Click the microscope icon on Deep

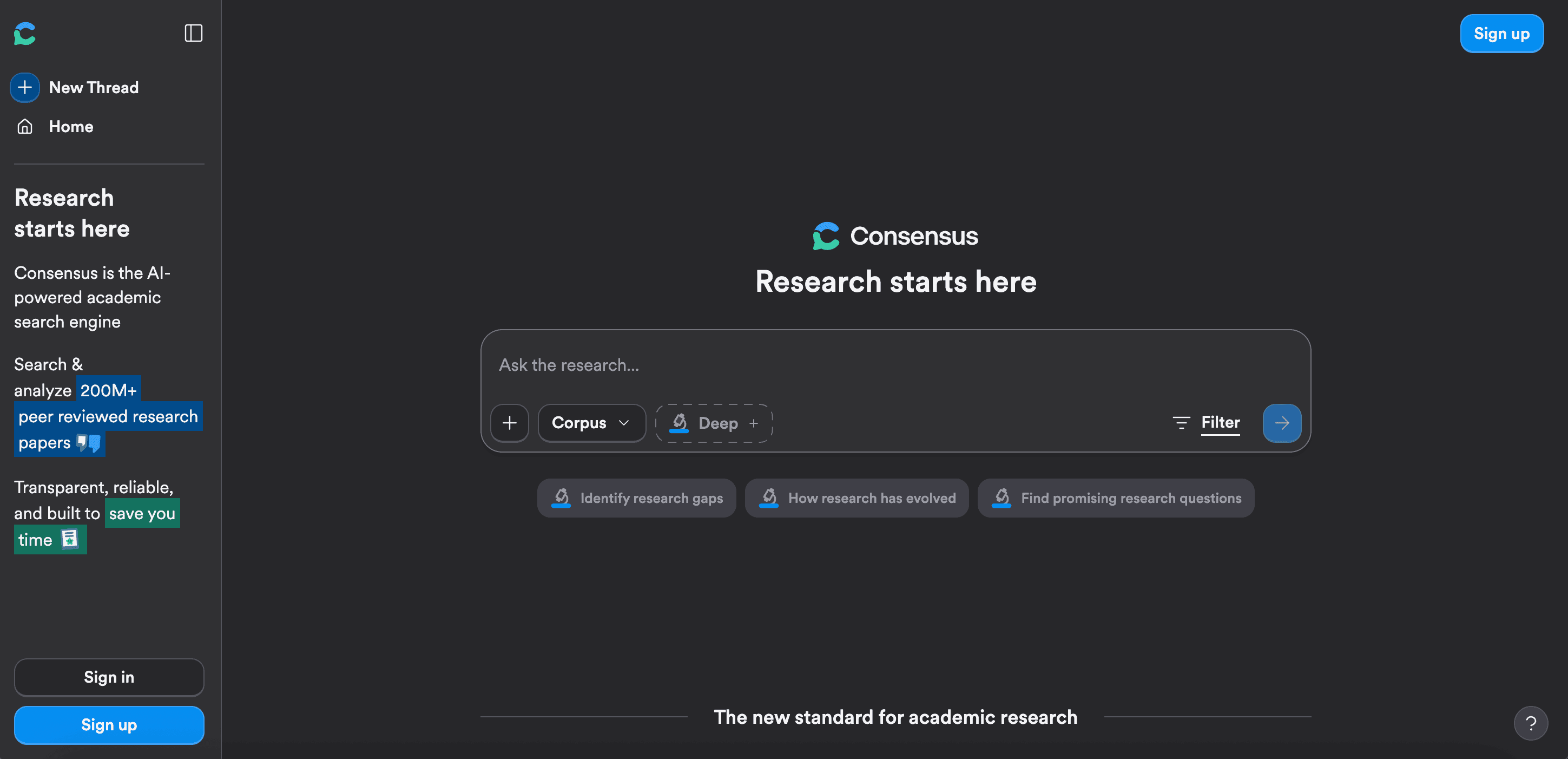pyautogui.click(x=678, y=423)
